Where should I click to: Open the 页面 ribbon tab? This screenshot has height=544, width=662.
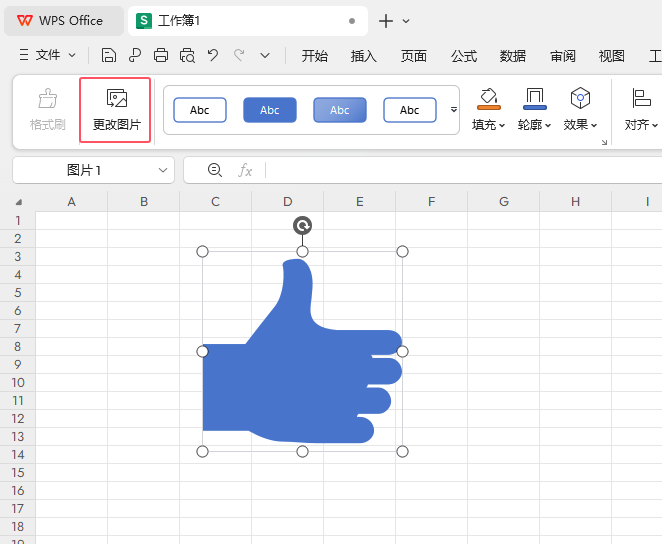coord(414,56)
